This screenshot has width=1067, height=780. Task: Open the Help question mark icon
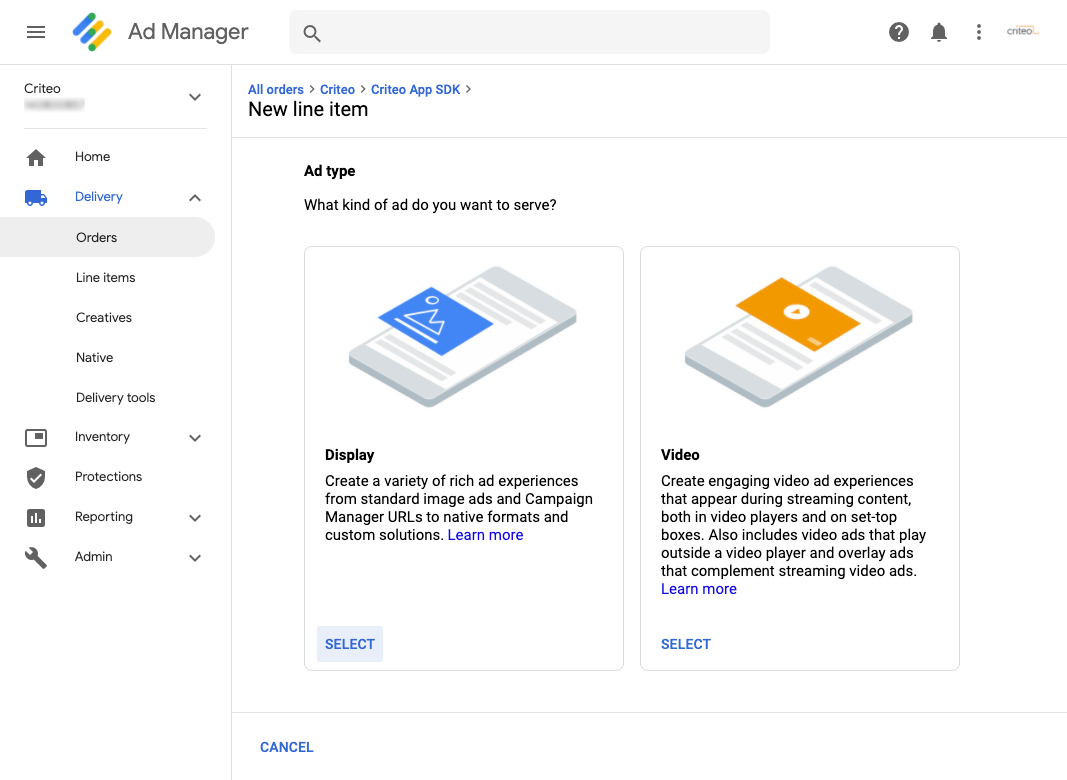click(x=899, y=32)
